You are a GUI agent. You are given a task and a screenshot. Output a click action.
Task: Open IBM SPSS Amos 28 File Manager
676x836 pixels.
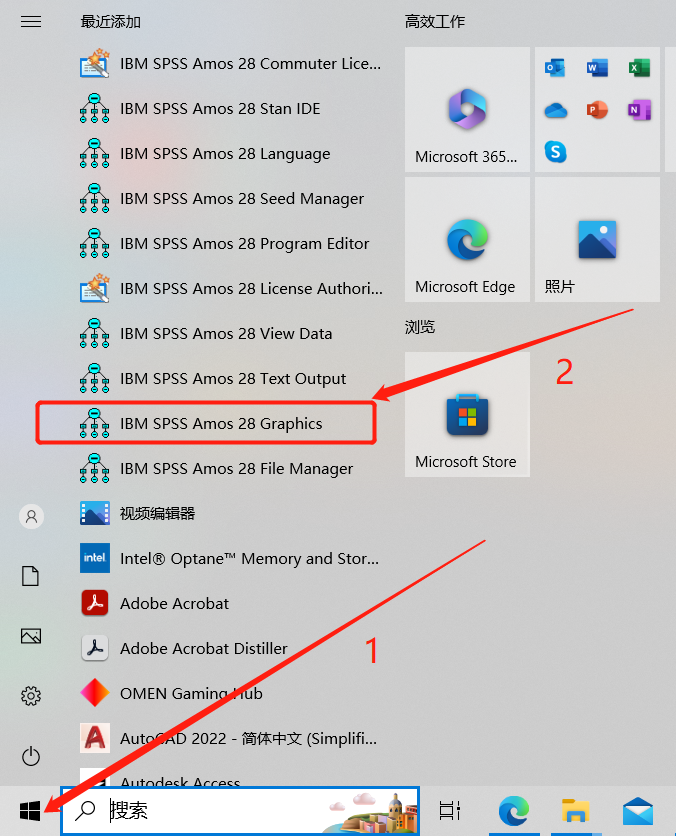pyautogui.click(x=236, y=469)
